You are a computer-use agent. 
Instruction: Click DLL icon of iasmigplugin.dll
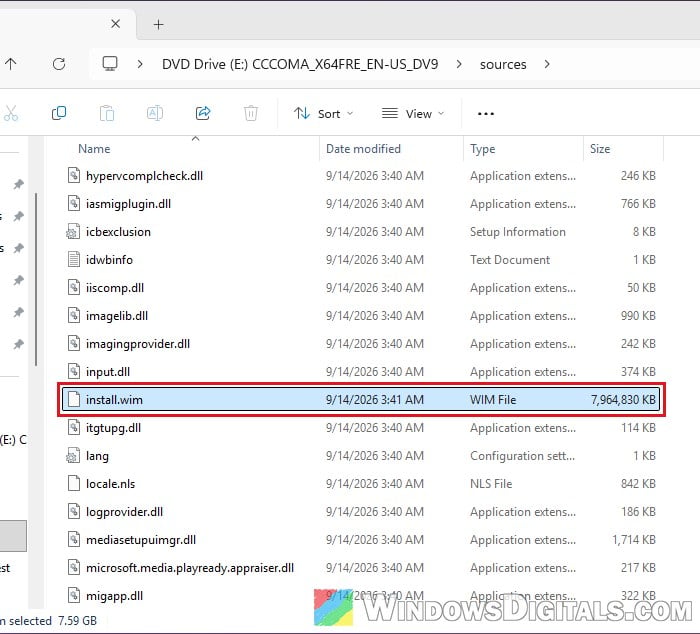[x=74, y=204]
